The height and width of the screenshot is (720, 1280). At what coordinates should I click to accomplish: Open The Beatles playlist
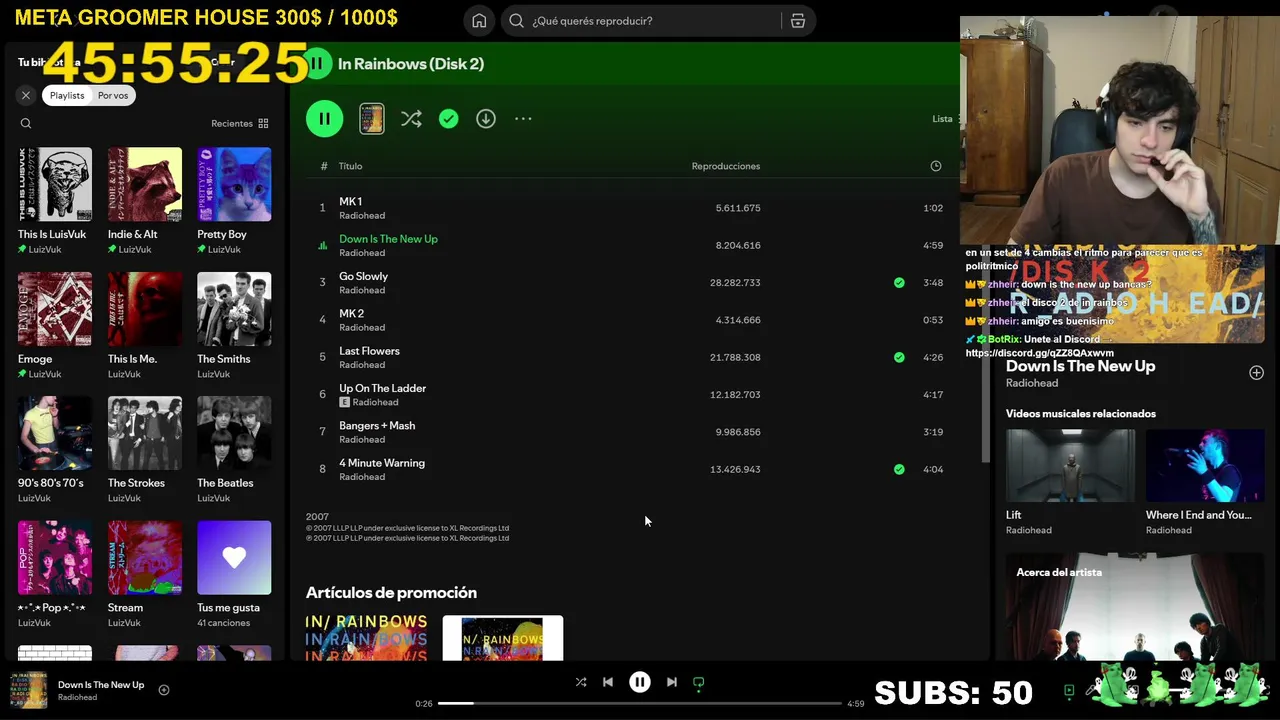(x=234, y=450)
